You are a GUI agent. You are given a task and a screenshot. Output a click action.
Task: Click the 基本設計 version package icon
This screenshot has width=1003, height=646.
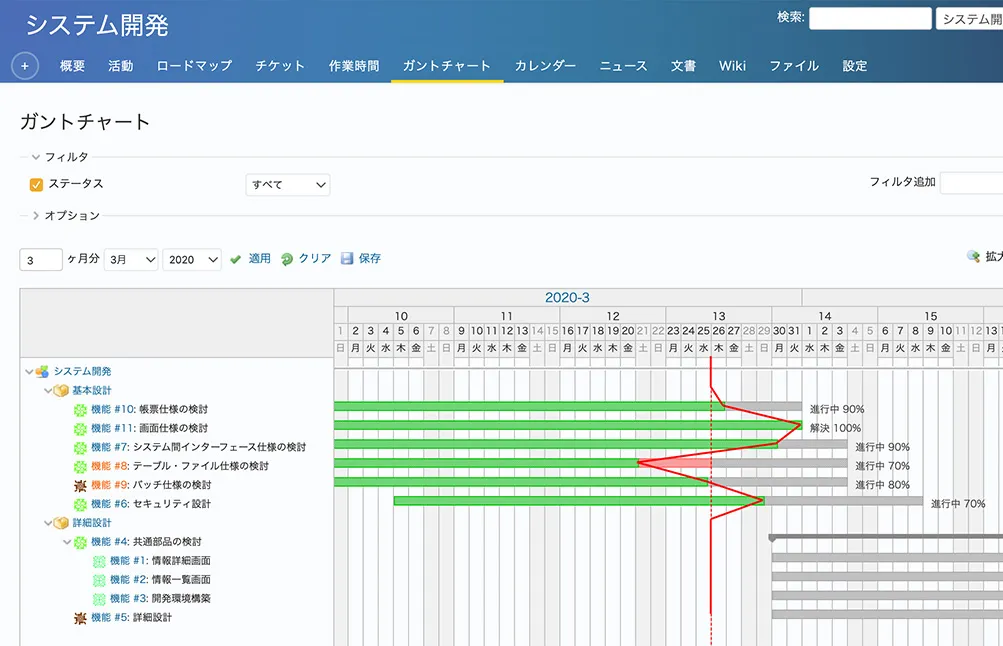pyautogui.click(x=61, y=391)
